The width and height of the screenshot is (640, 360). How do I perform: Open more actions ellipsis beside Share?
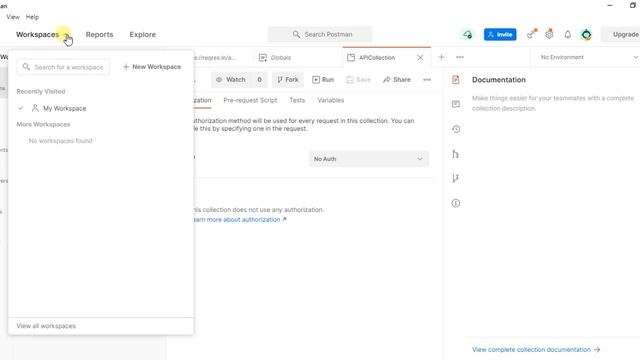tap(427, 80)
